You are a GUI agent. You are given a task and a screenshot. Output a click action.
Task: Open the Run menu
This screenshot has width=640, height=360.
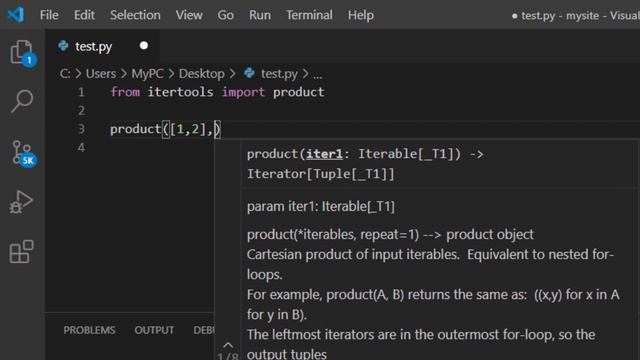260,15
